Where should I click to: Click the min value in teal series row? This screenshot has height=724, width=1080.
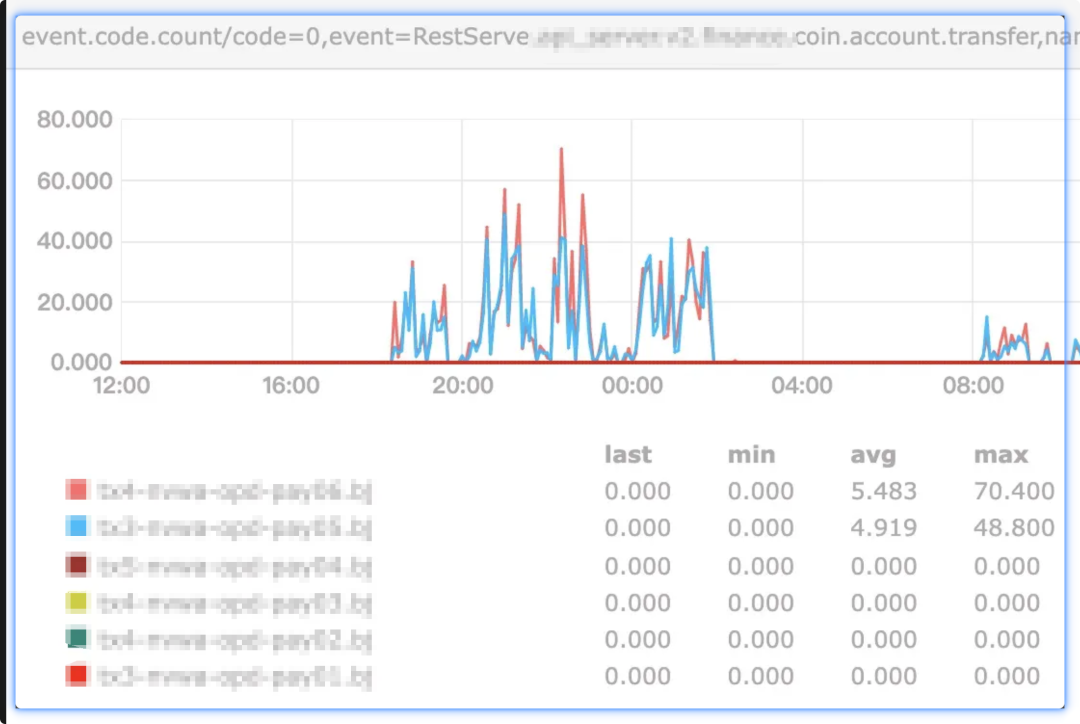pyautogui.click(x=760, y=639)
